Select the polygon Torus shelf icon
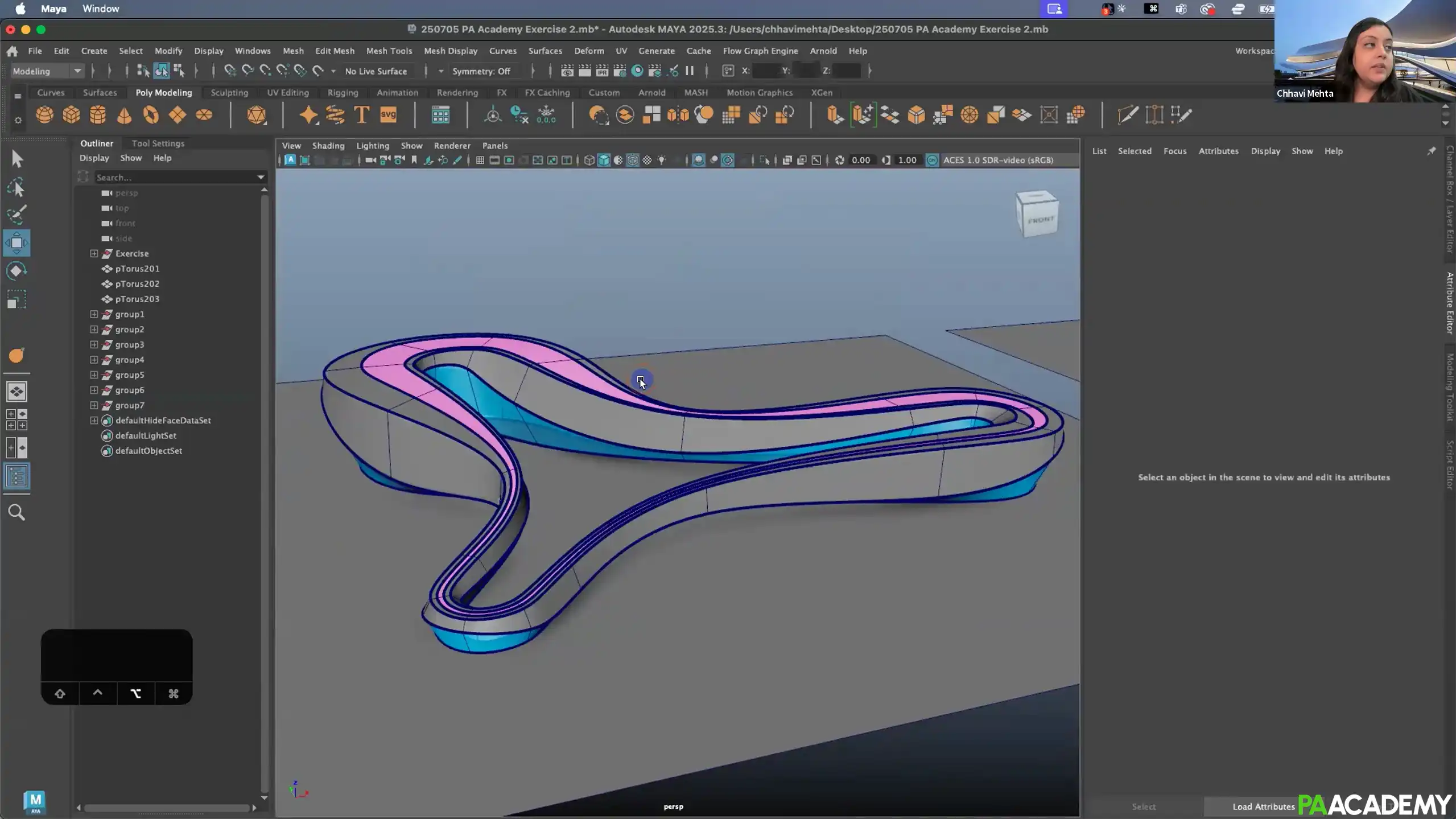The height and width of the screenshot is (819, 1456). point(151,115)
